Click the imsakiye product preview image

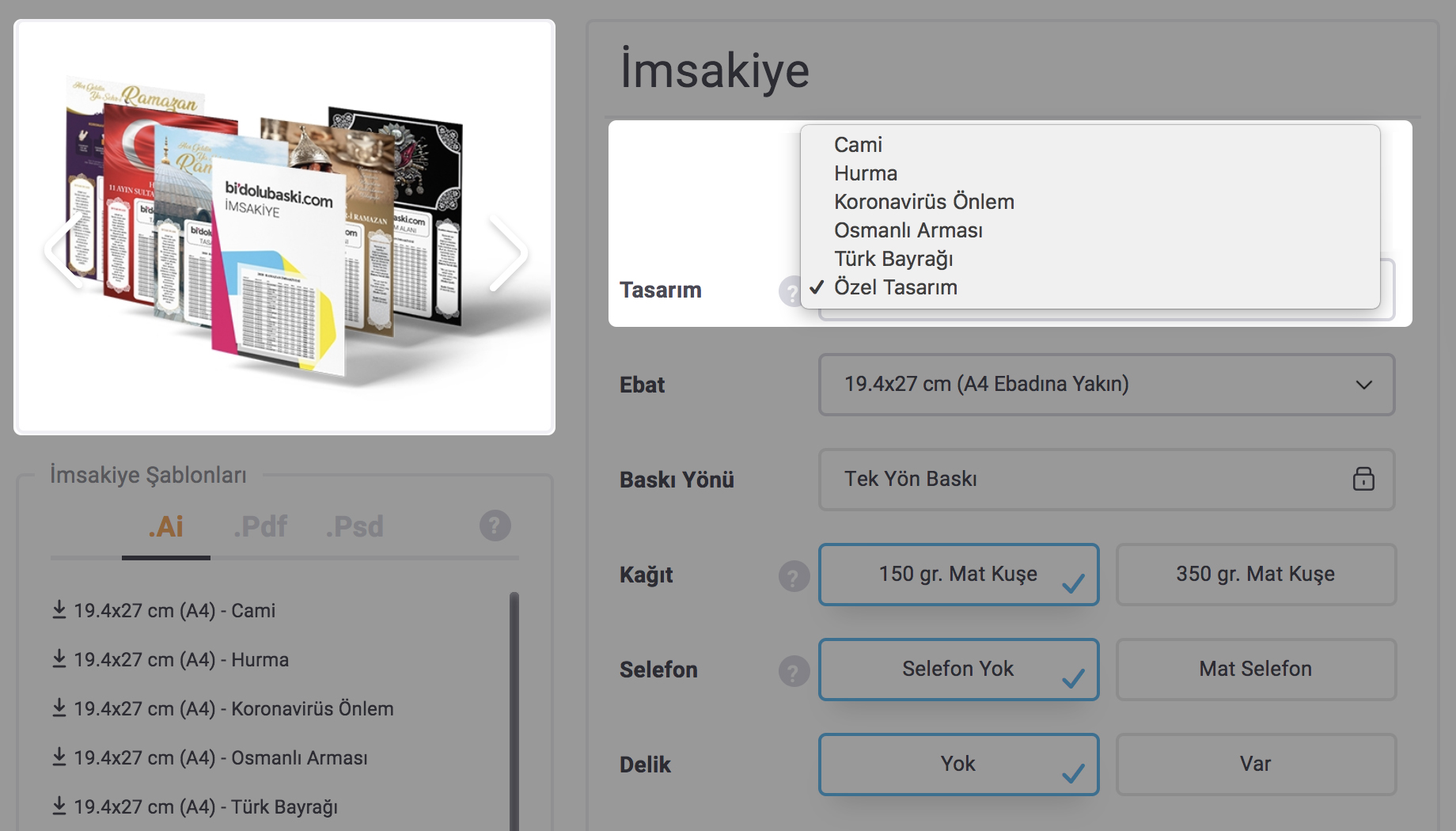(x=285, y=227)
